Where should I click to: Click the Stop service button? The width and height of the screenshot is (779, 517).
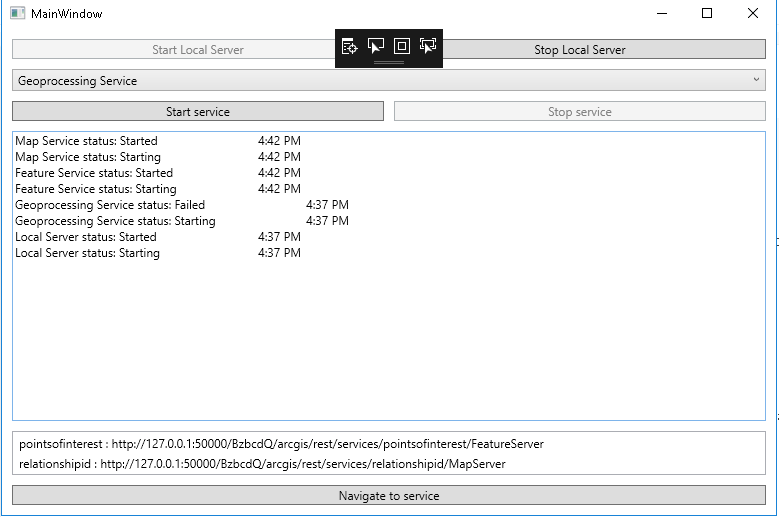tap(580, 112)
